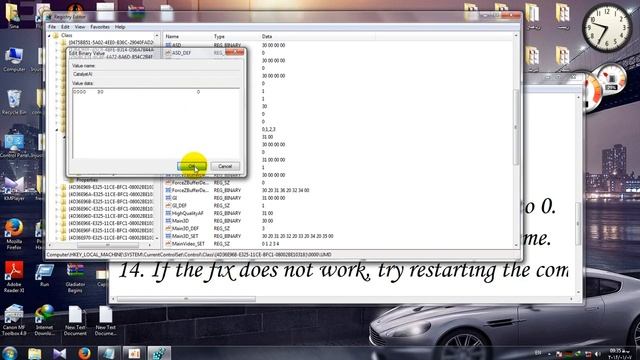Cancel the Edit Binary Value dialog
The width and height of the screenshot is (640, 360).
click(225, 166)
